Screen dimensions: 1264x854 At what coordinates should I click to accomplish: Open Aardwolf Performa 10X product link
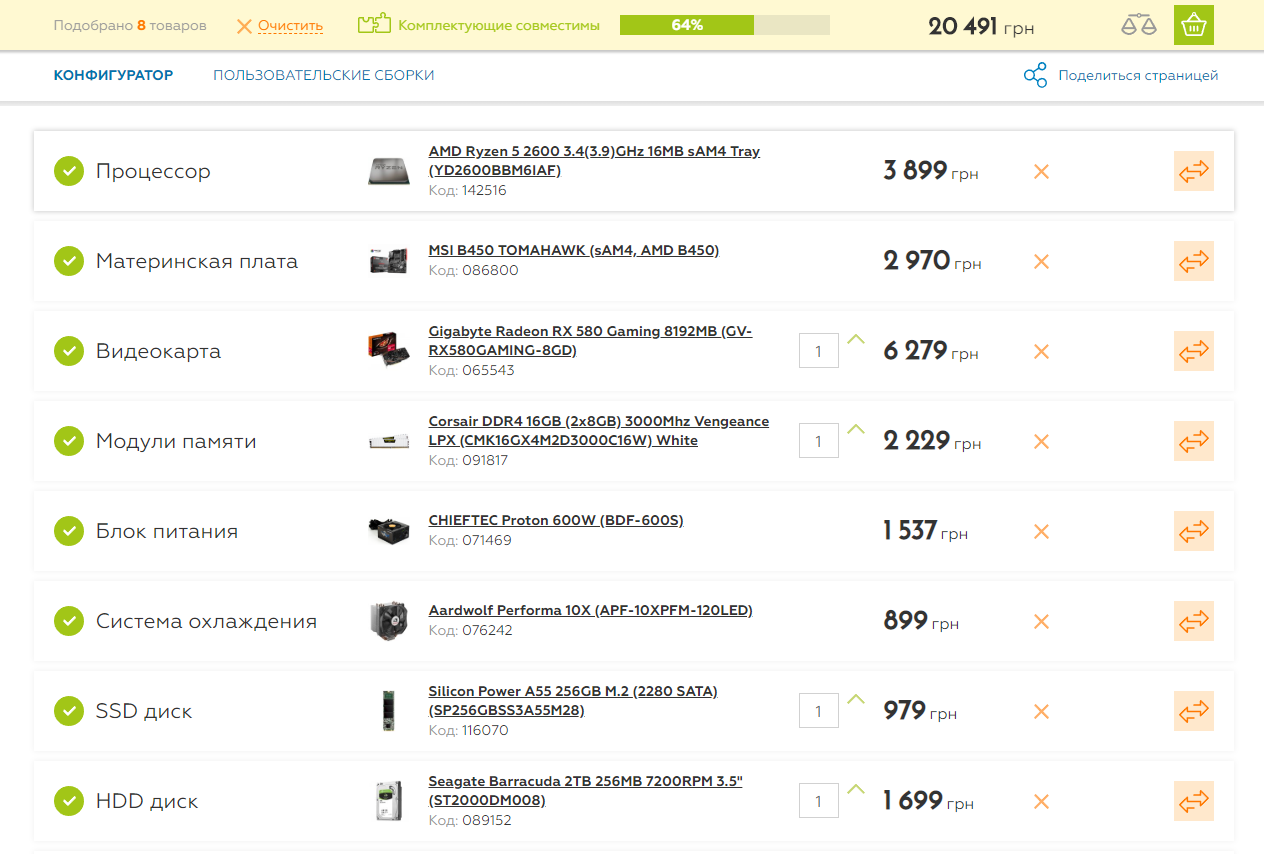(590, 610)
